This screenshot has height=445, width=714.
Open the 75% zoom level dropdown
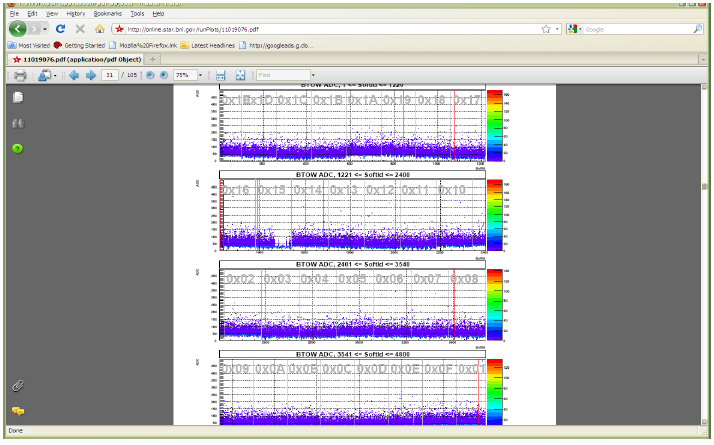(x=200, y=75)
